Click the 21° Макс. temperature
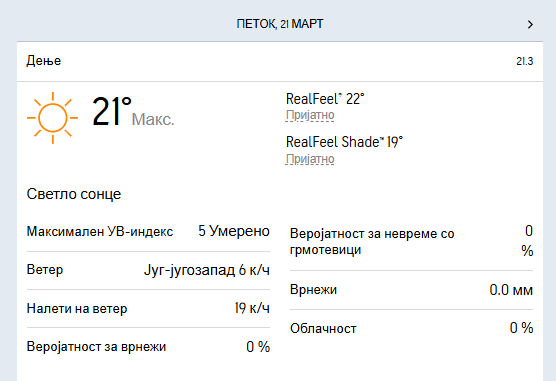 pos(133,112)
